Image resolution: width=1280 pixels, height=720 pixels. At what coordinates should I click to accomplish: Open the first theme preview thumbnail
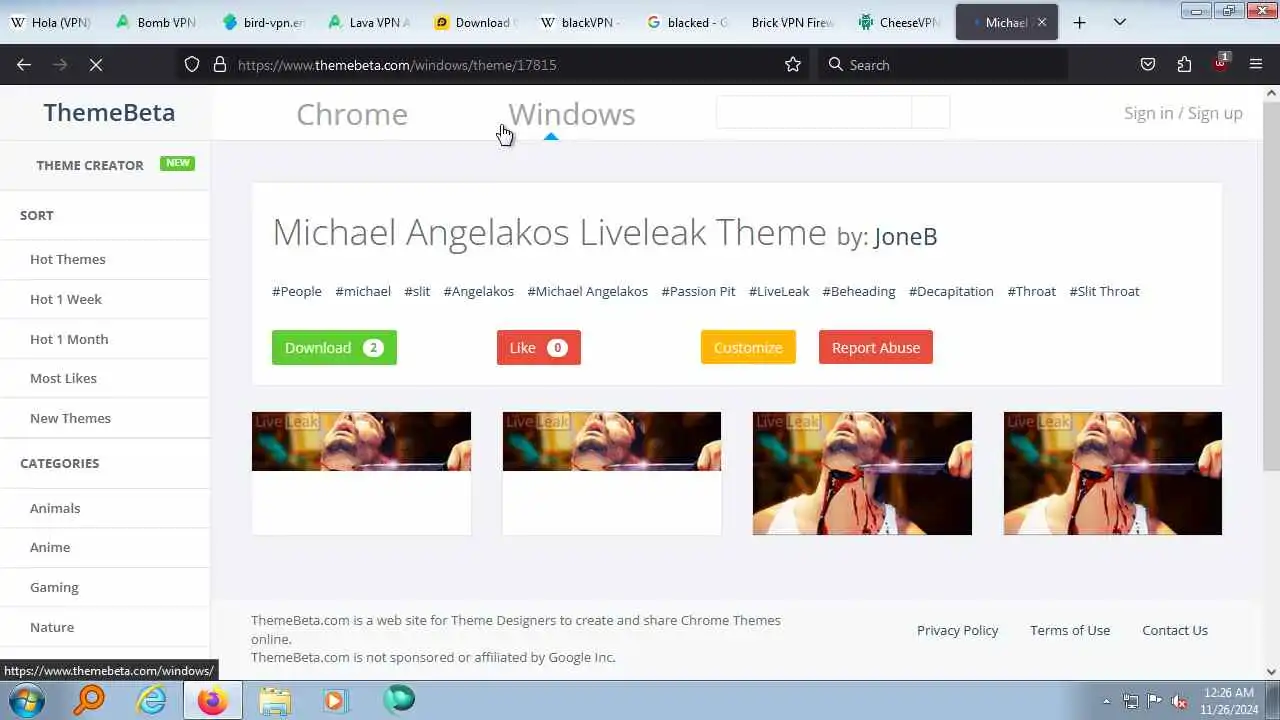(x=361, y=473)
